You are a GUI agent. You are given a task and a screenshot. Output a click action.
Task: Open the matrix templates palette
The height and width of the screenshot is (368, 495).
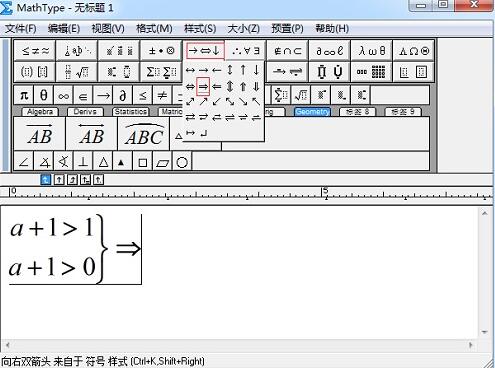(372, 72)
